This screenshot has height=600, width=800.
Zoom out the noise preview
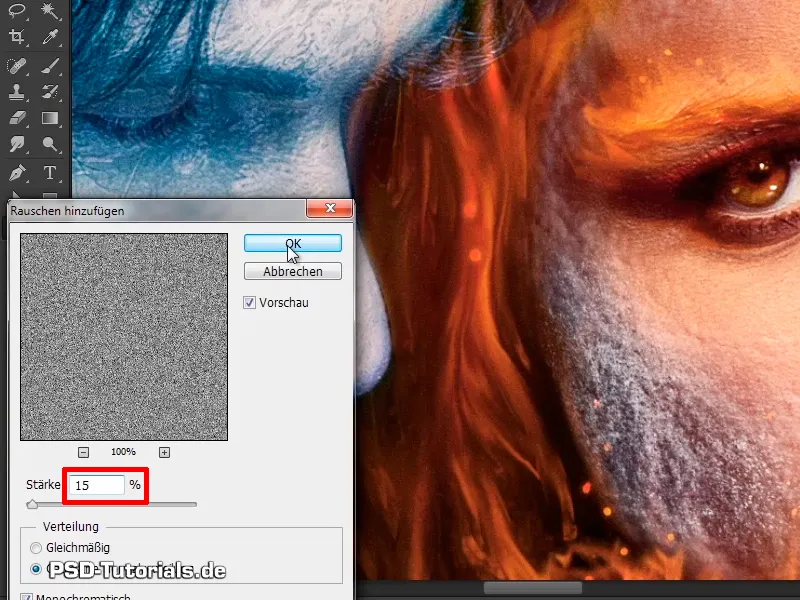coord(83,452)
